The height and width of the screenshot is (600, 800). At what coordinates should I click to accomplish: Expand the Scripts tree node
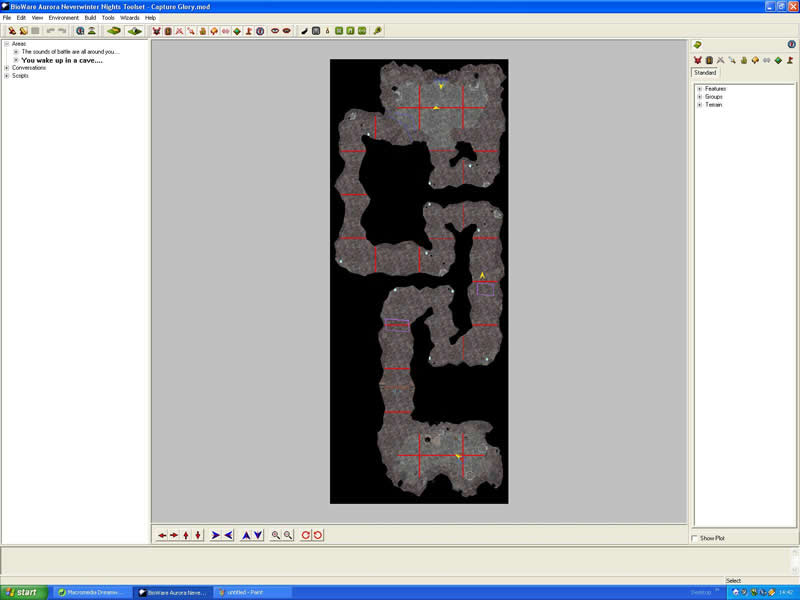(x=7, y=76)
